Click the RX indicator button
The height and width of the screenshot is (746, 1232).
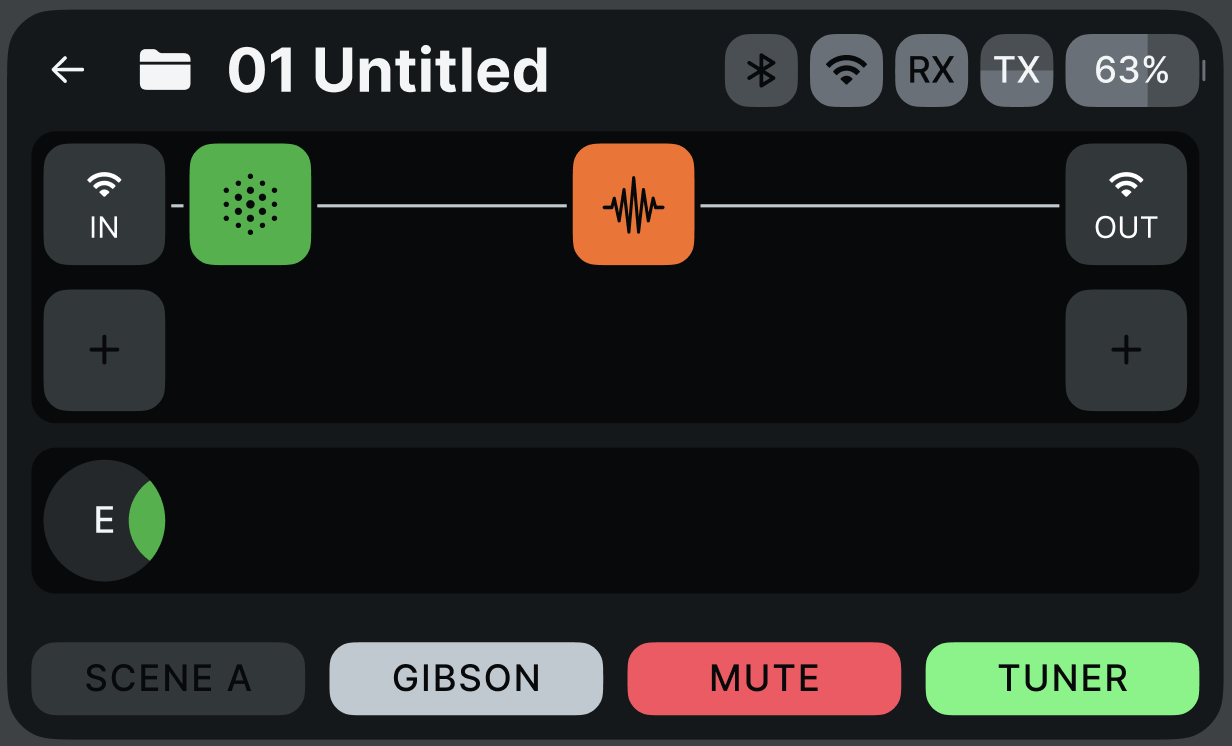[x=931, y=70]
